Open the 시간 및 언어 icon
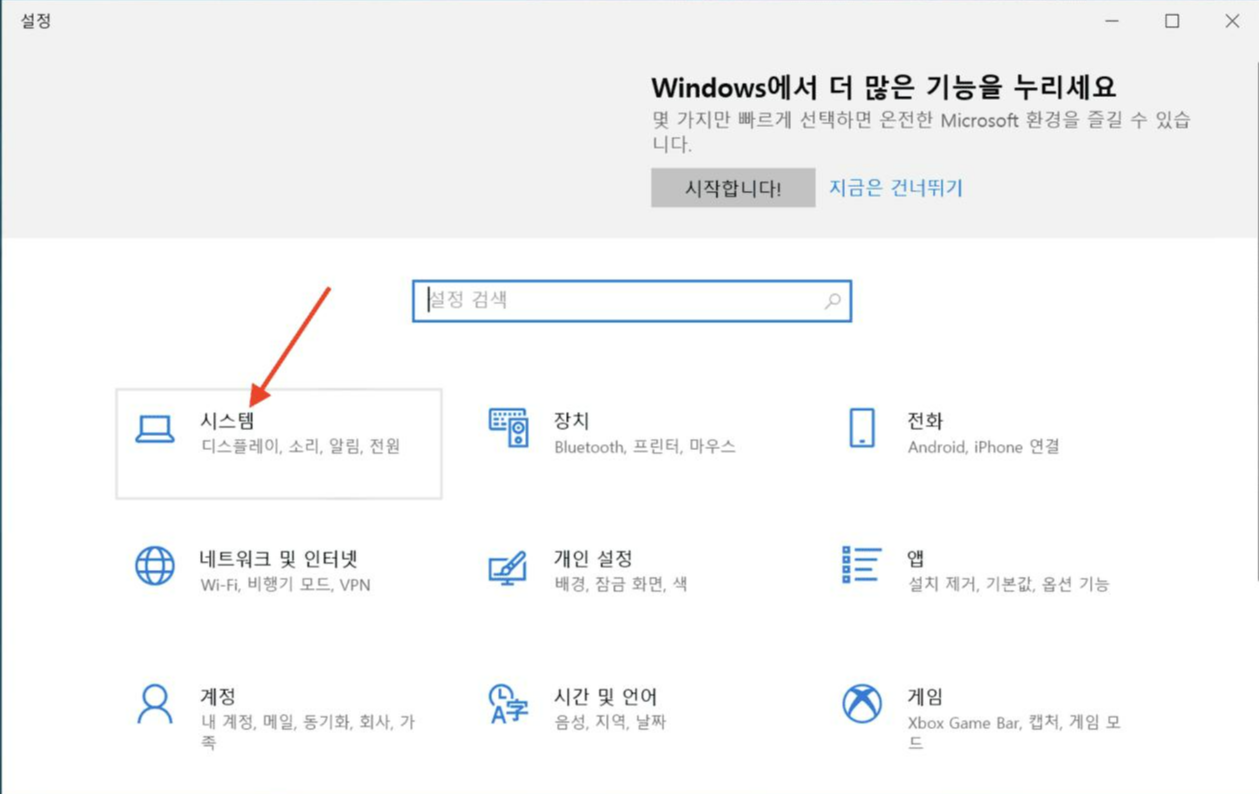The height and width of the screenshot is (794, 1259). (508, 703)
